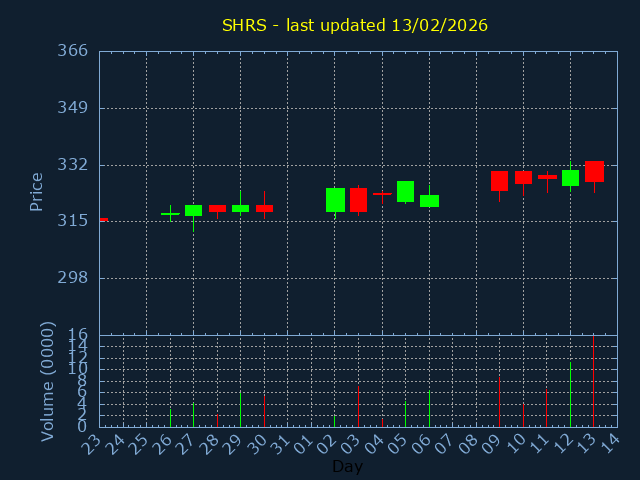Click the tall green volume bar for day 12

(570, 395)
